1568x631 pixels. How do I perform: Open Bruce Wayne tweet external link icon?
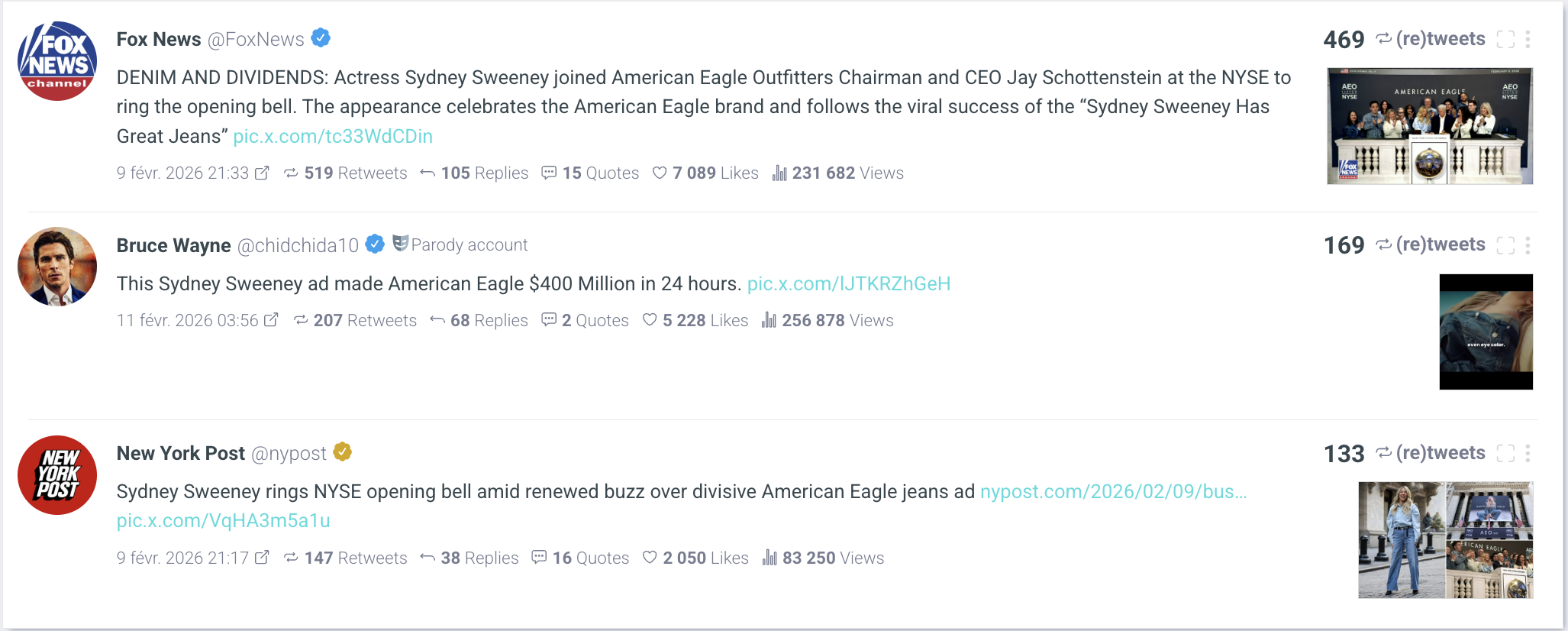(271, 320)
